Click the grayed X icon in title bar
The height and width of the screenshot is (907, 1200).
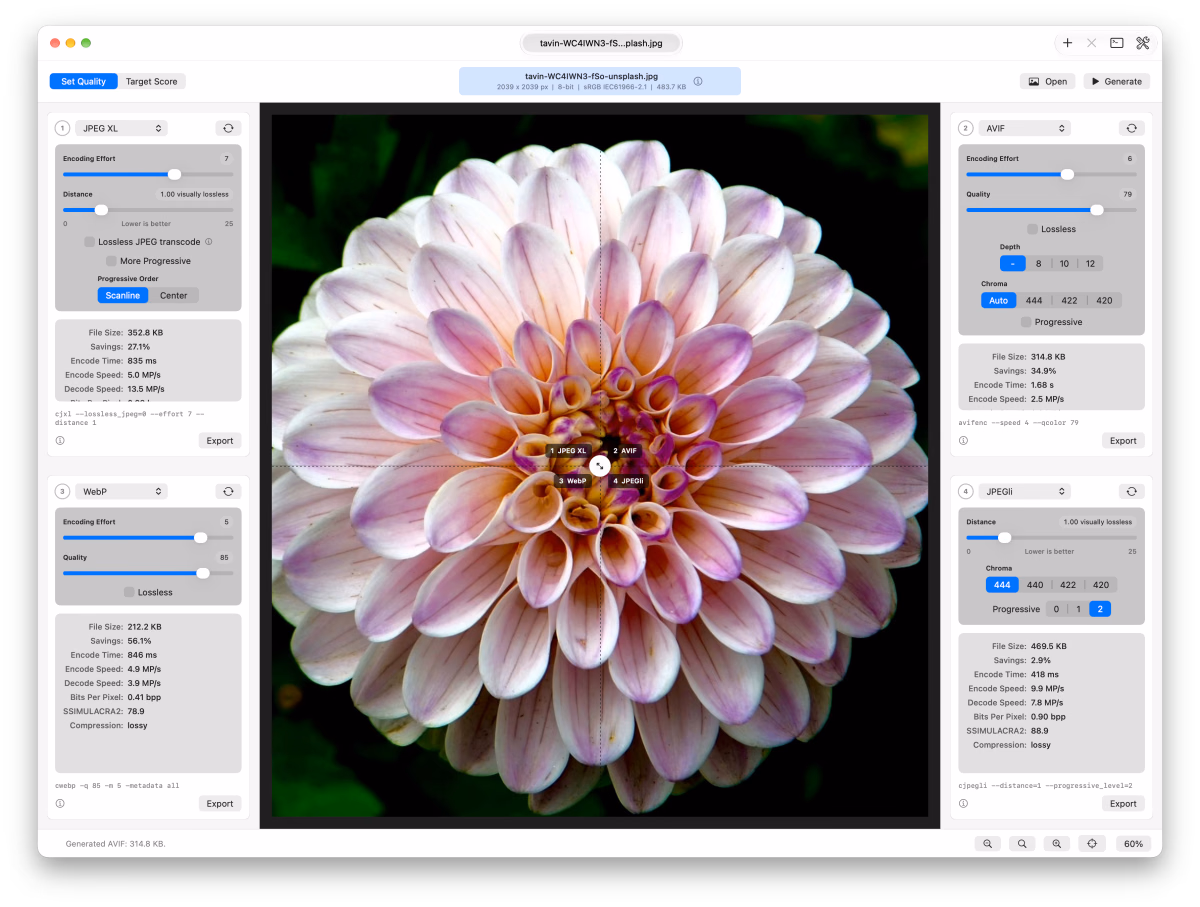pyautogui.click(x=1091, y=43)
